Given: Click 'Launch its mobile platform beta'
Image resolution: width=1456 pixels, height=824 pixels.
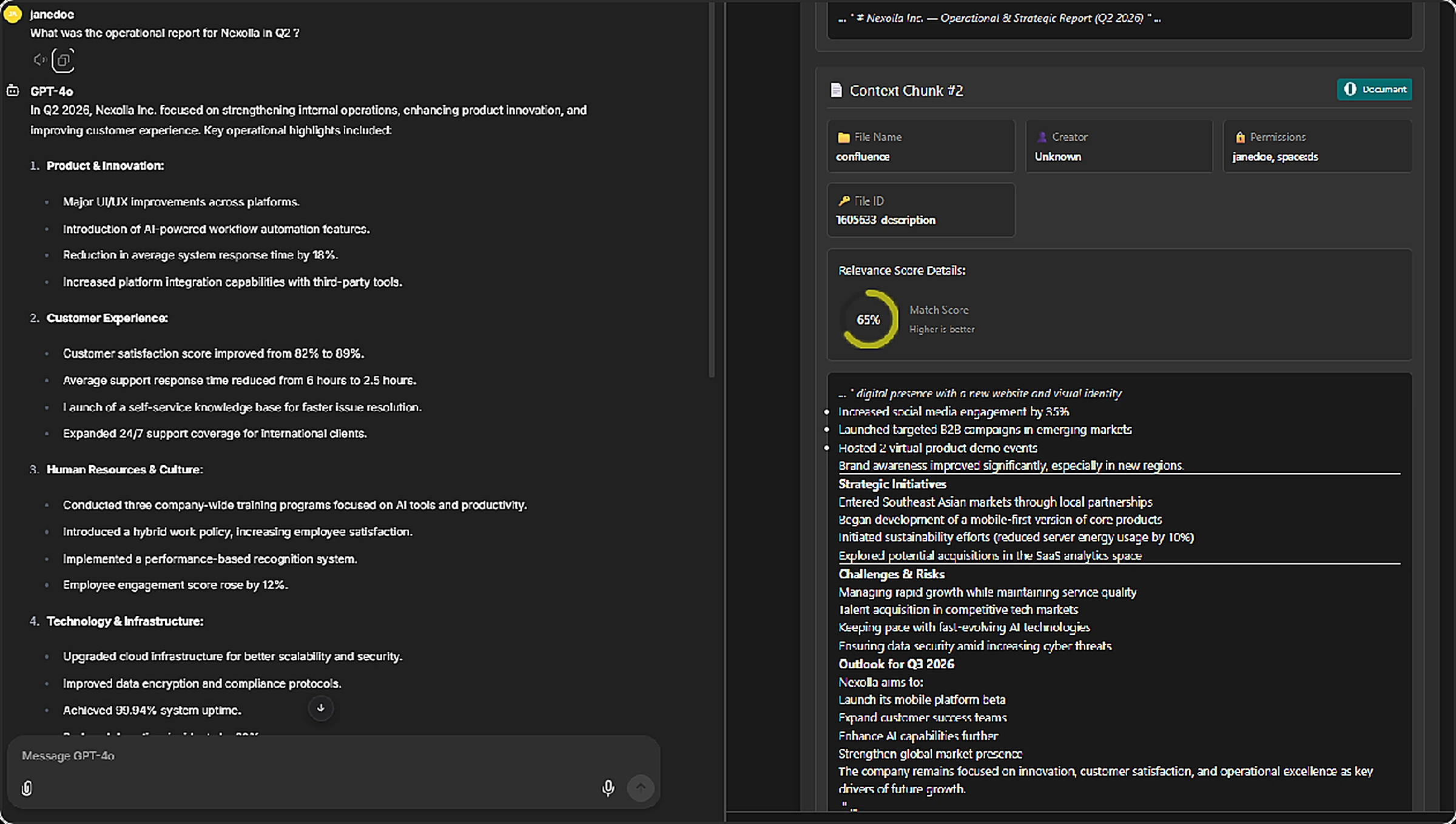Looking at the screenshot, I should (x=922, y=700).
